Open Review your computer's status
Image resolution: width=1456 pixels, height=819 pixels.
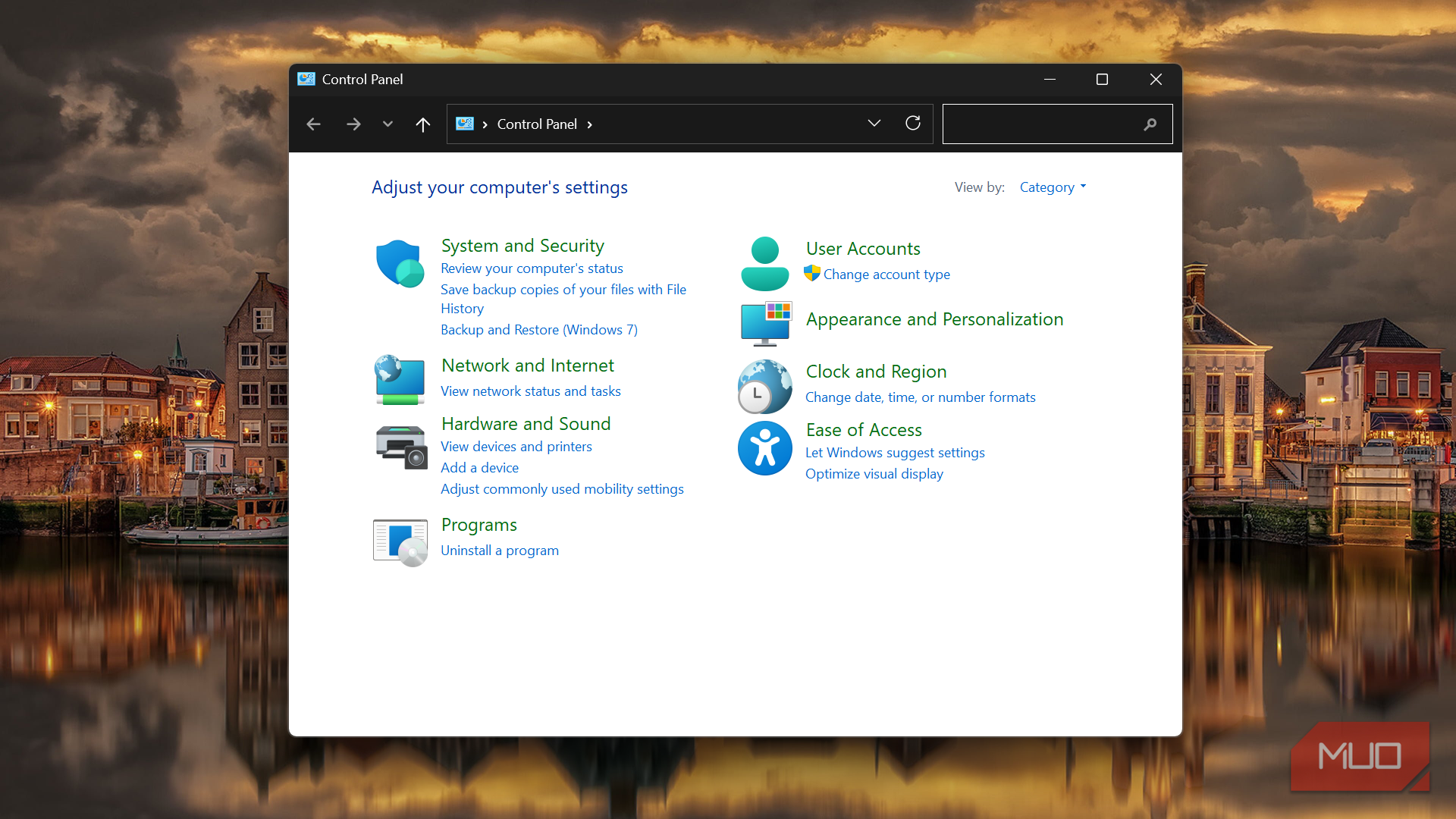pos(532,268)
